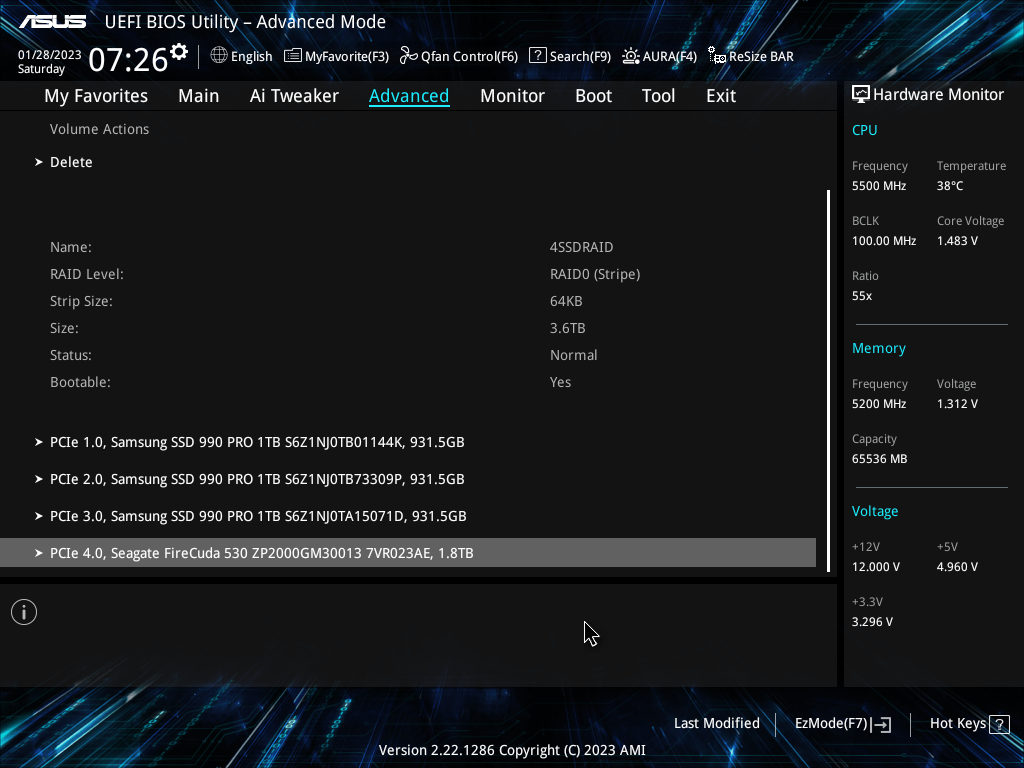Click the 3.6TB size value
This screenshot has width=1024, height=768.
(x=568, y=328)
